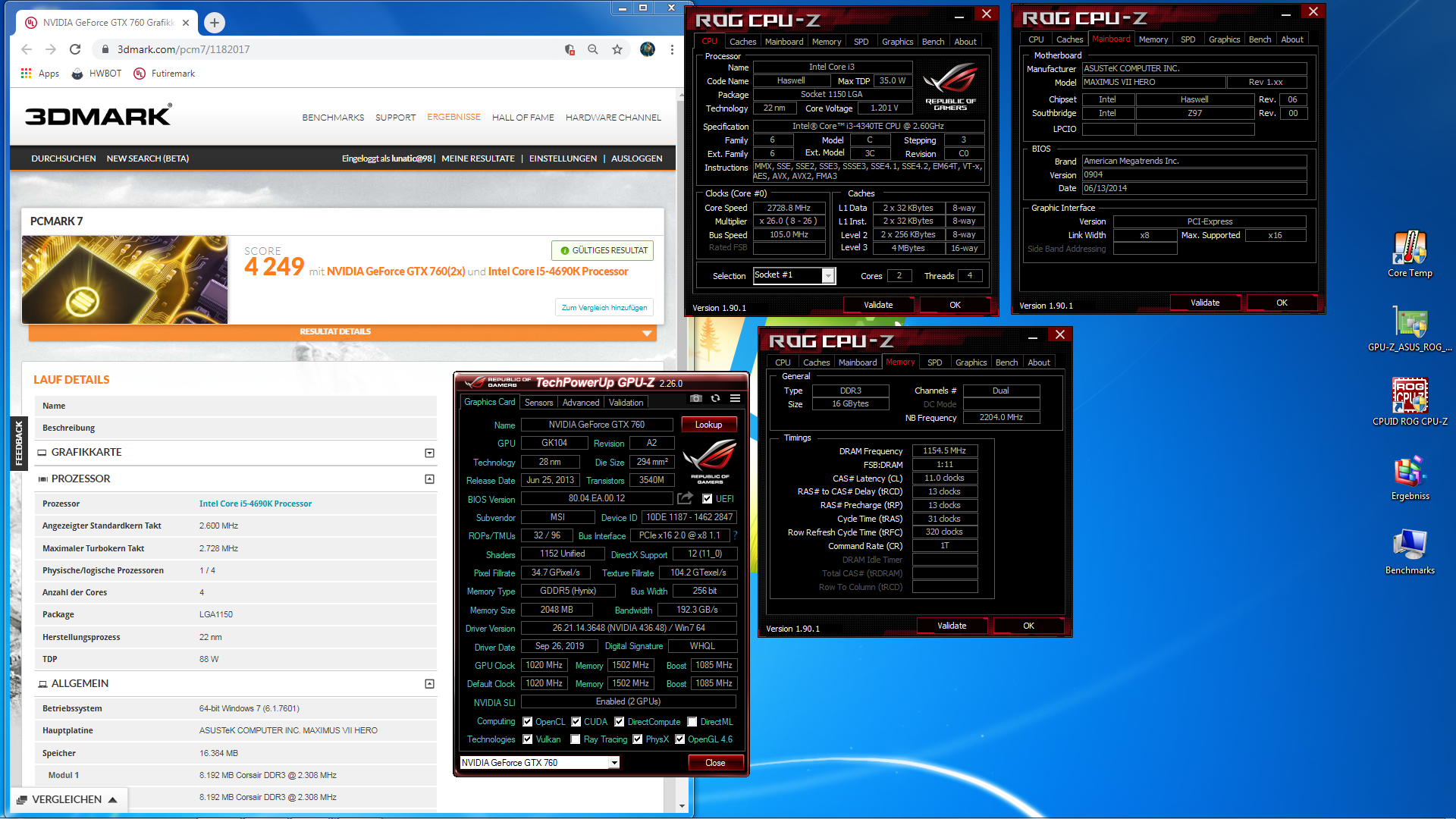Click the browser address bar URL
Image resolution: width=1456 pixels, height=819 pixels.
click(184, 49)
